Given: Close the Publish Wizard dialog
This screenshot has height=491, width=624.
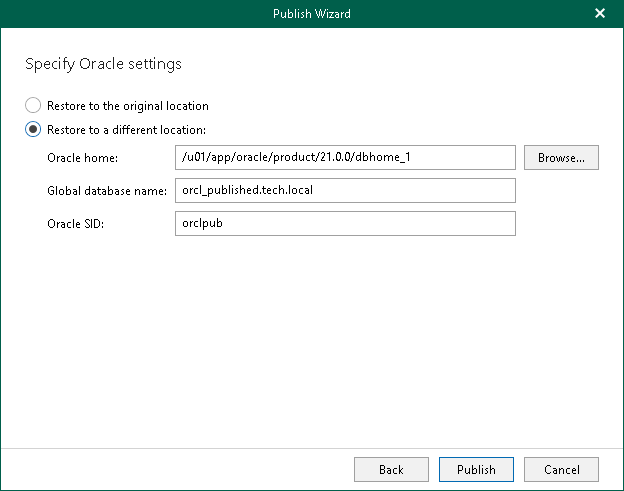Looking at the screenshot, I should 600,13.
